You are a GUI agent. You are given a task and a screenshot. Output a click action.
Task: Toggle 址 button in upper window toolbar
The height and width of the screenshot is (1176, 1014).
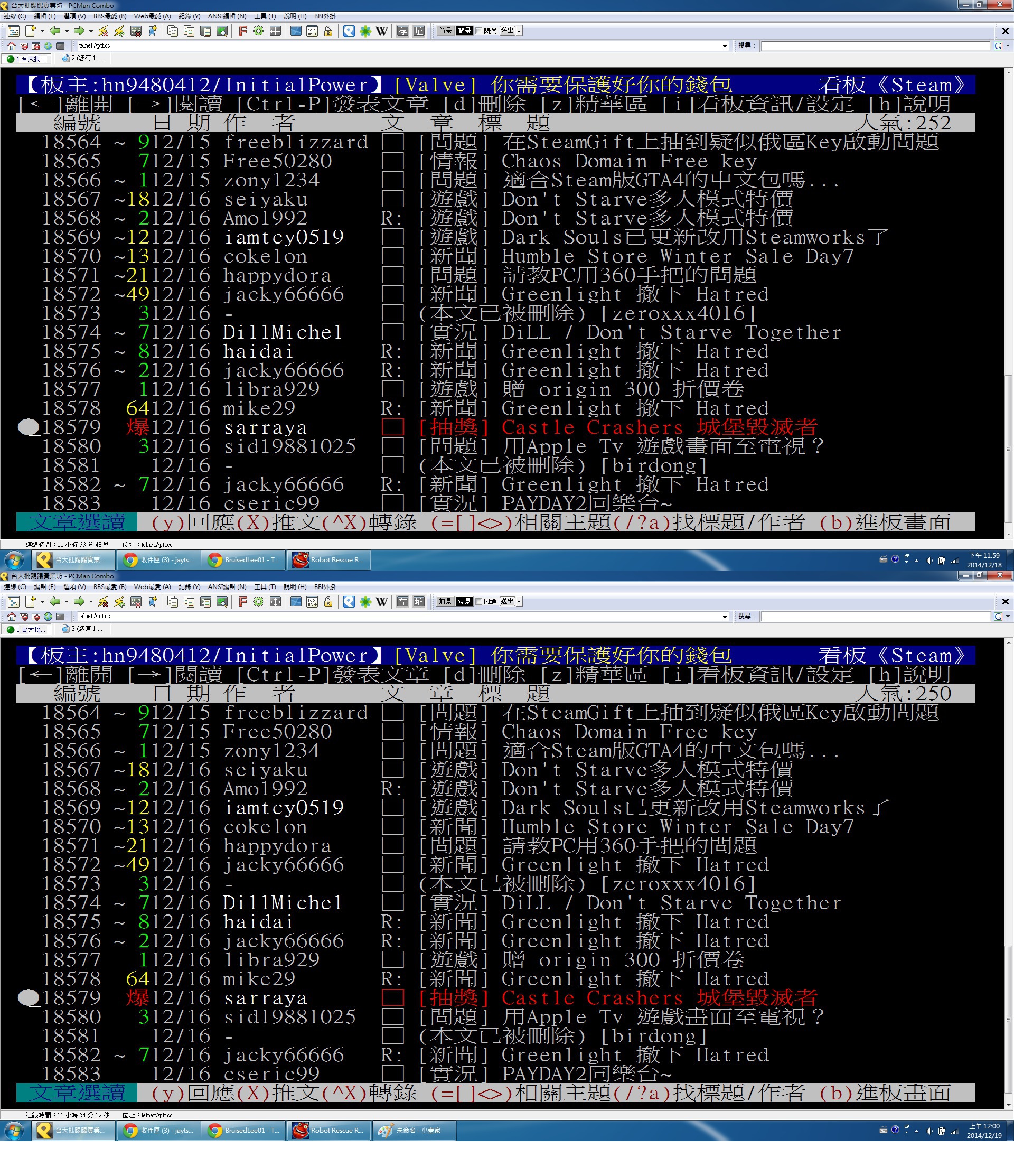(419, 31)
